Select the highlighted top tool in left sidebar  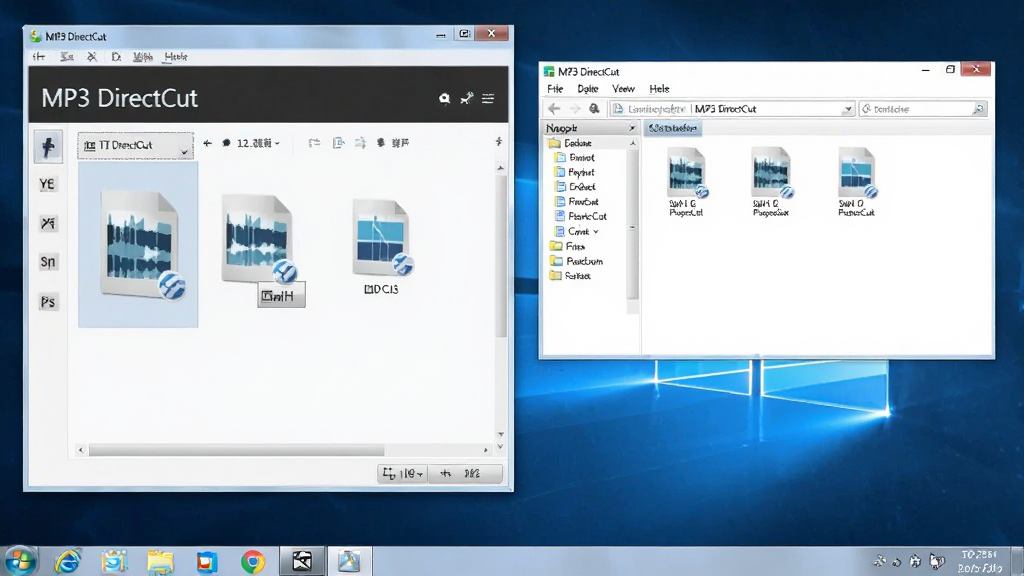48,146
